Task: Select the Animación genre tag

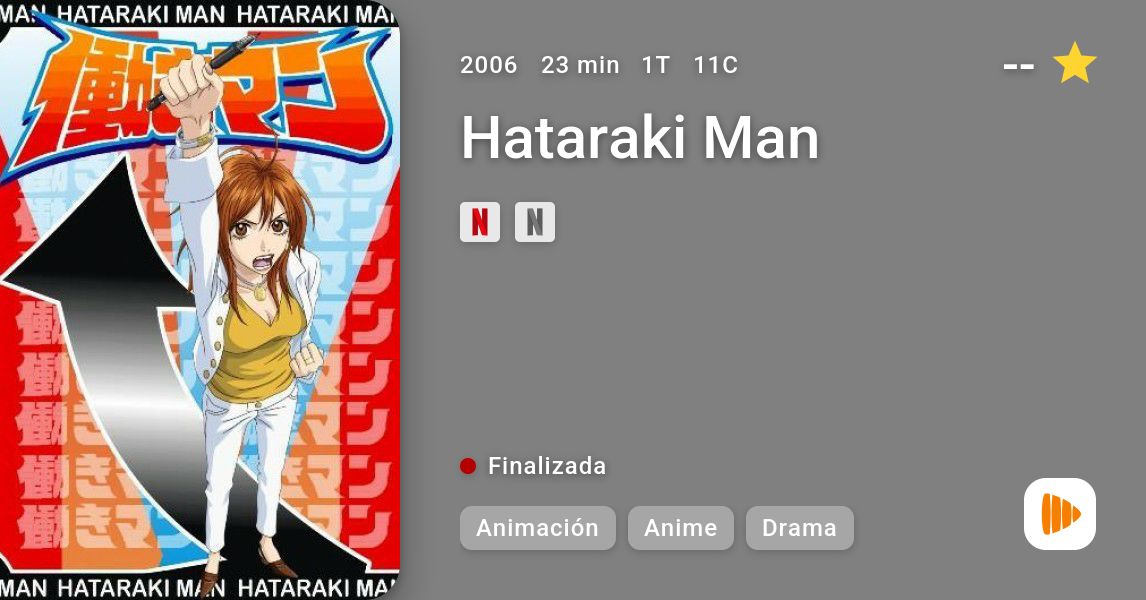Action: point(537,528)
